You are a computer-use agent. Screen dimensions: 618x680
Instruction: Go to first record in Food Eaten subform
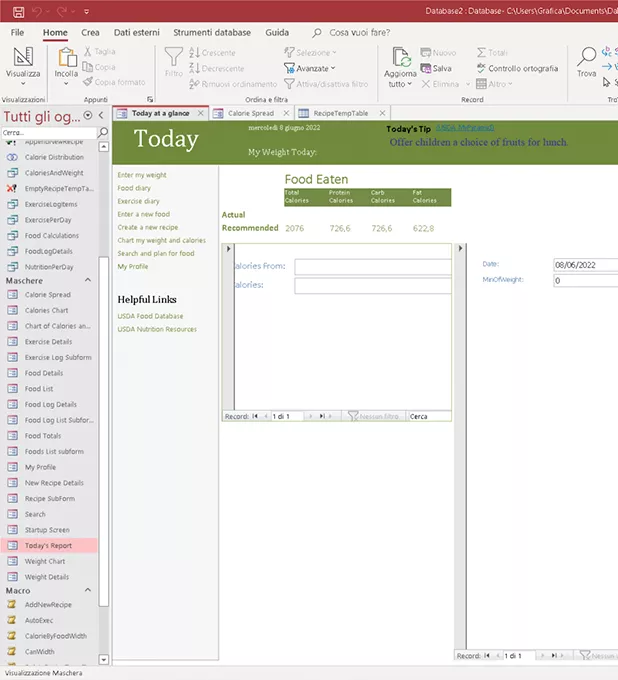pos(255,416)
